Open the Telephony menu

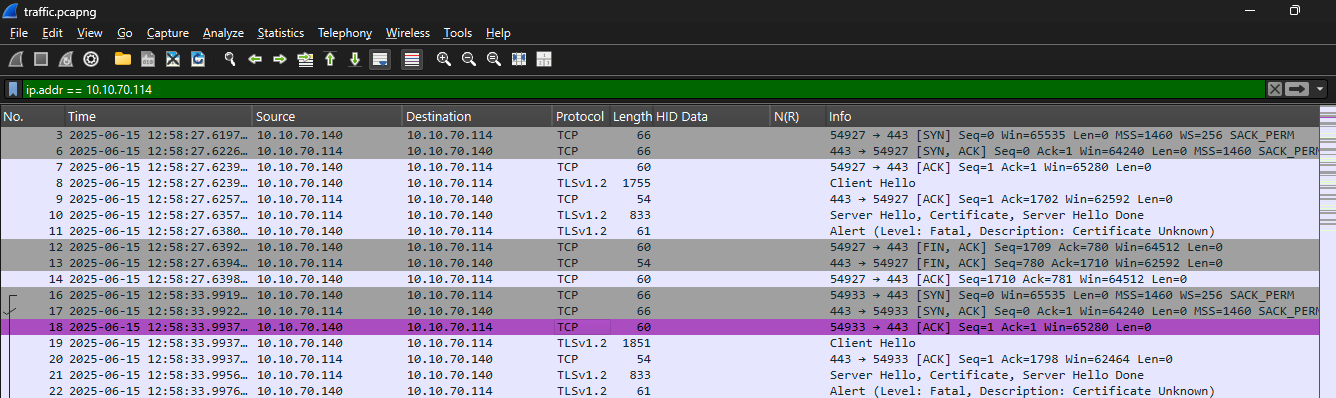point(345,33)
